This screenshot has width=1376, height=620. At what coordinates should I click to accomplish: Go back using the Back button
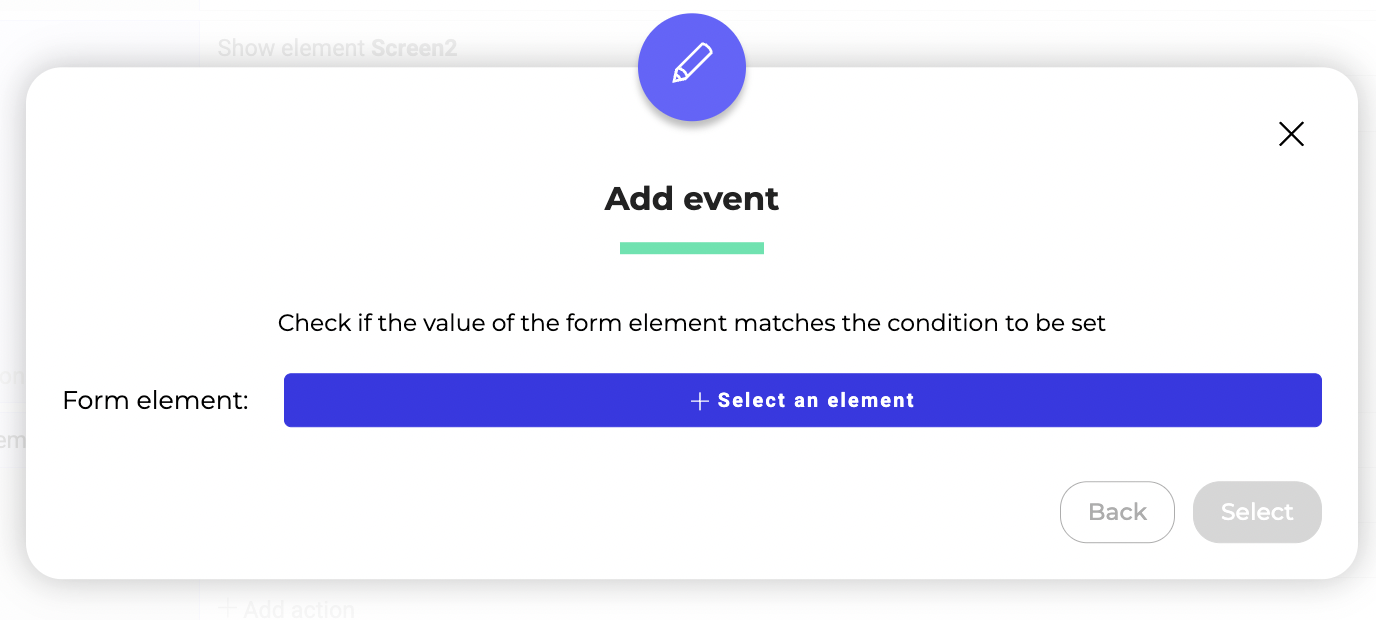tap(1117, 512)
